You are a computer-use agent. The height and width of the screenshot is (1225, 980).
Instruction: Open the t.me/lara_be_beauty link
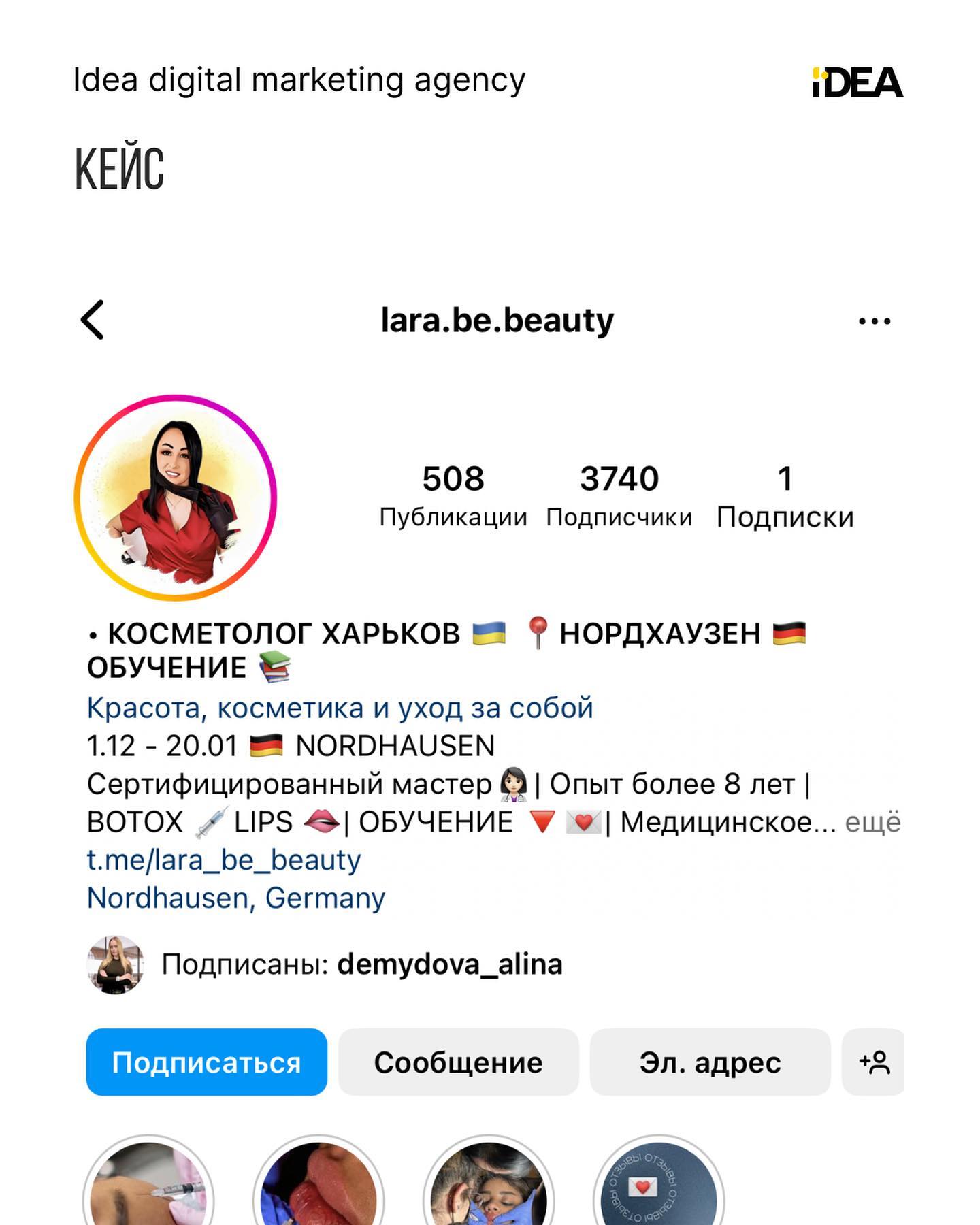(x=224, y=860)
